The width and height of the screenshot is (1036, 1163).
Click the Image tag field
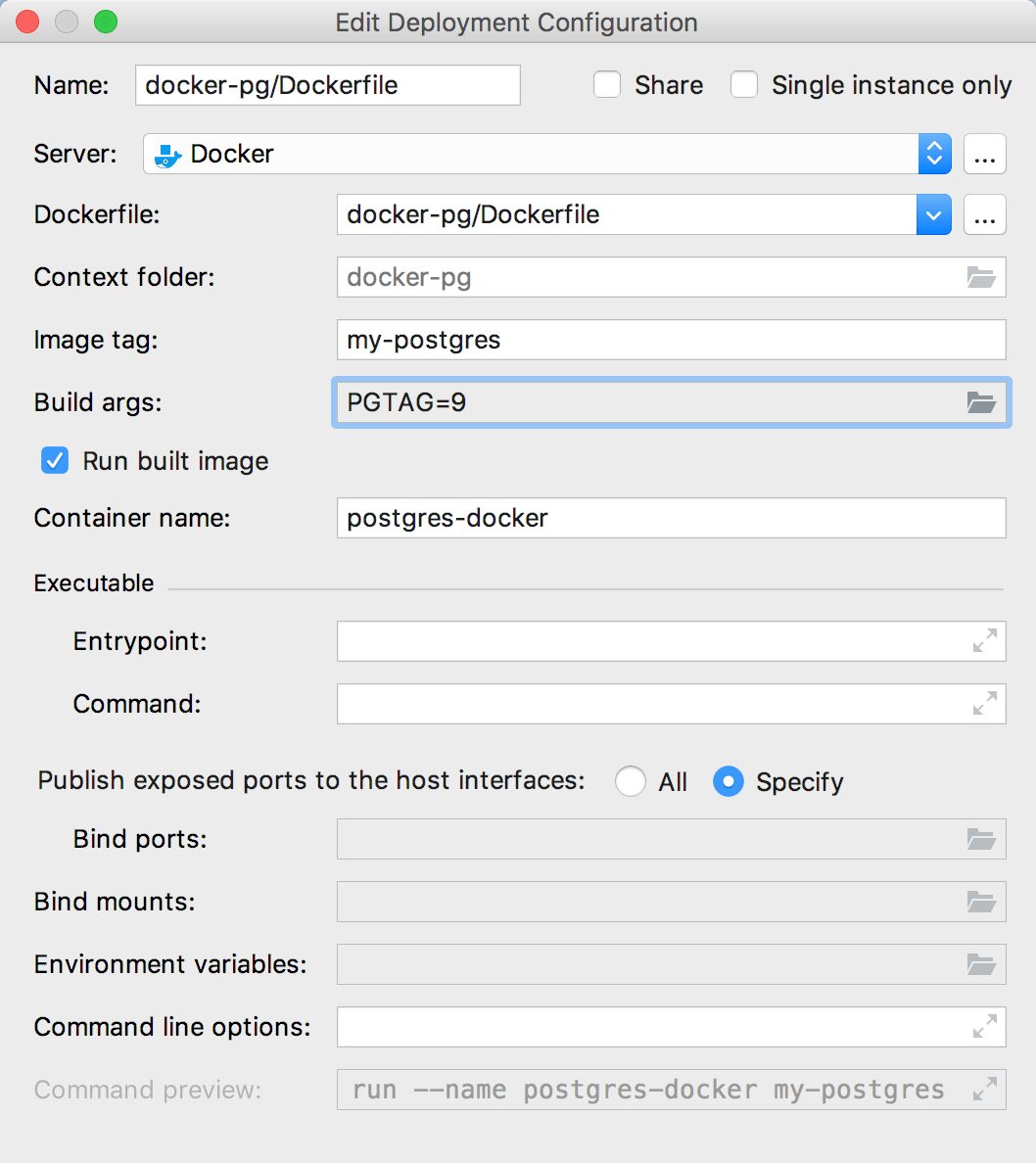672,340
